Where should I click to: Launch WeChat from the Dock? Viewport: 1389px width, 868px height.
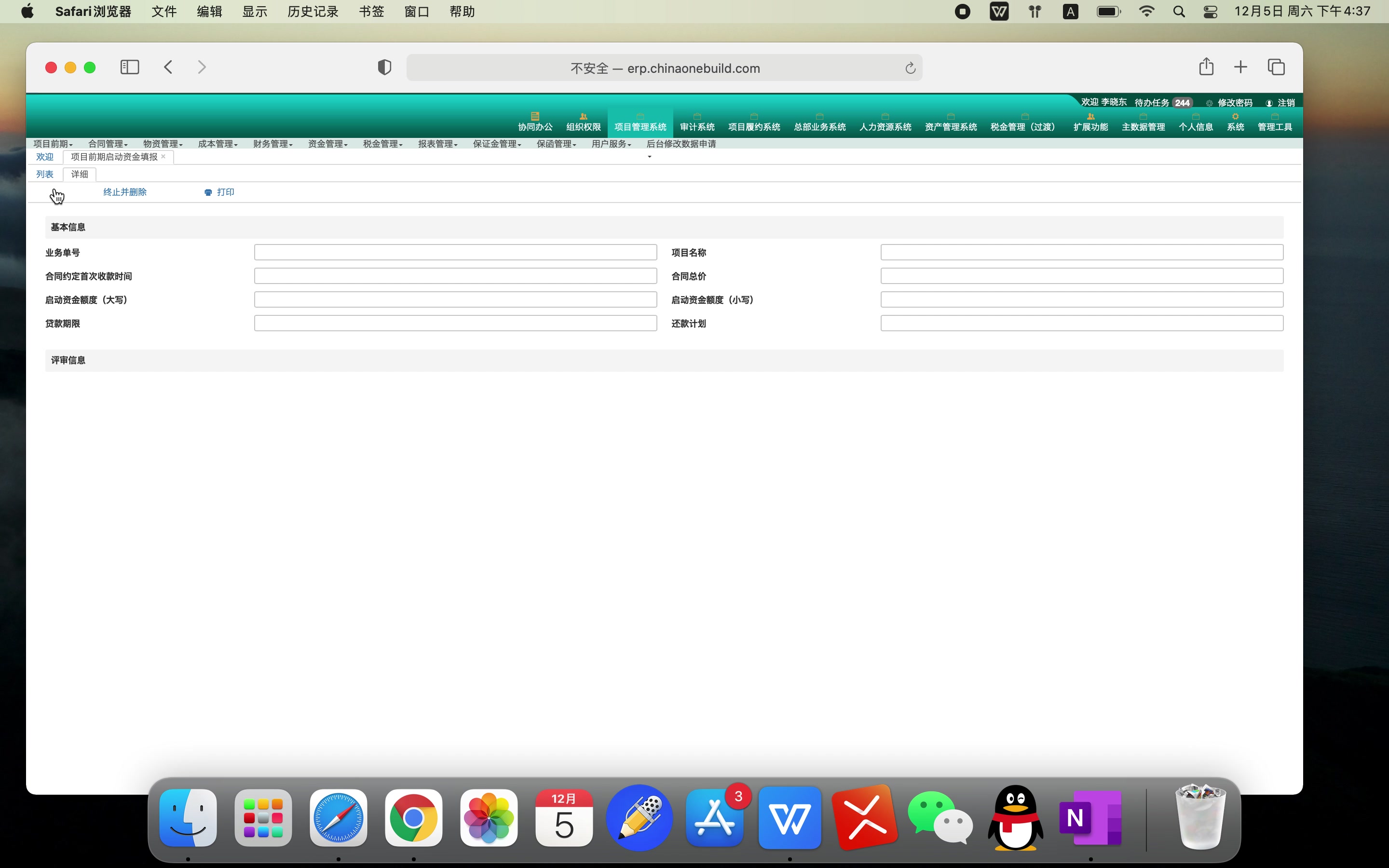coord(940,817)
